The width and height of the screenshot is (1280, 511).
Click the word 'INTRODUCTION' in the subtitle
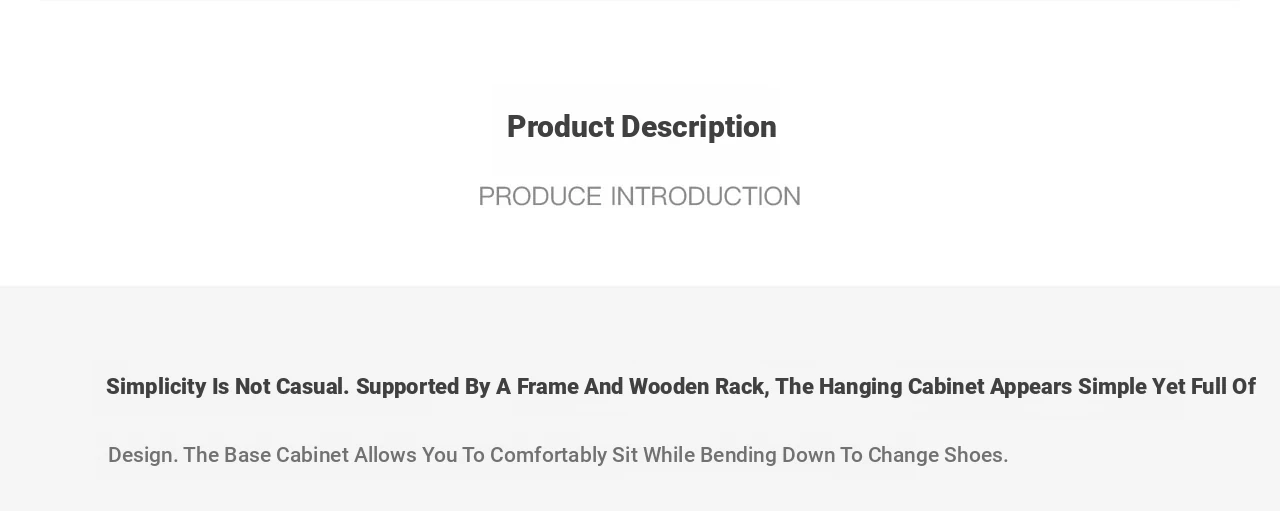706,196
